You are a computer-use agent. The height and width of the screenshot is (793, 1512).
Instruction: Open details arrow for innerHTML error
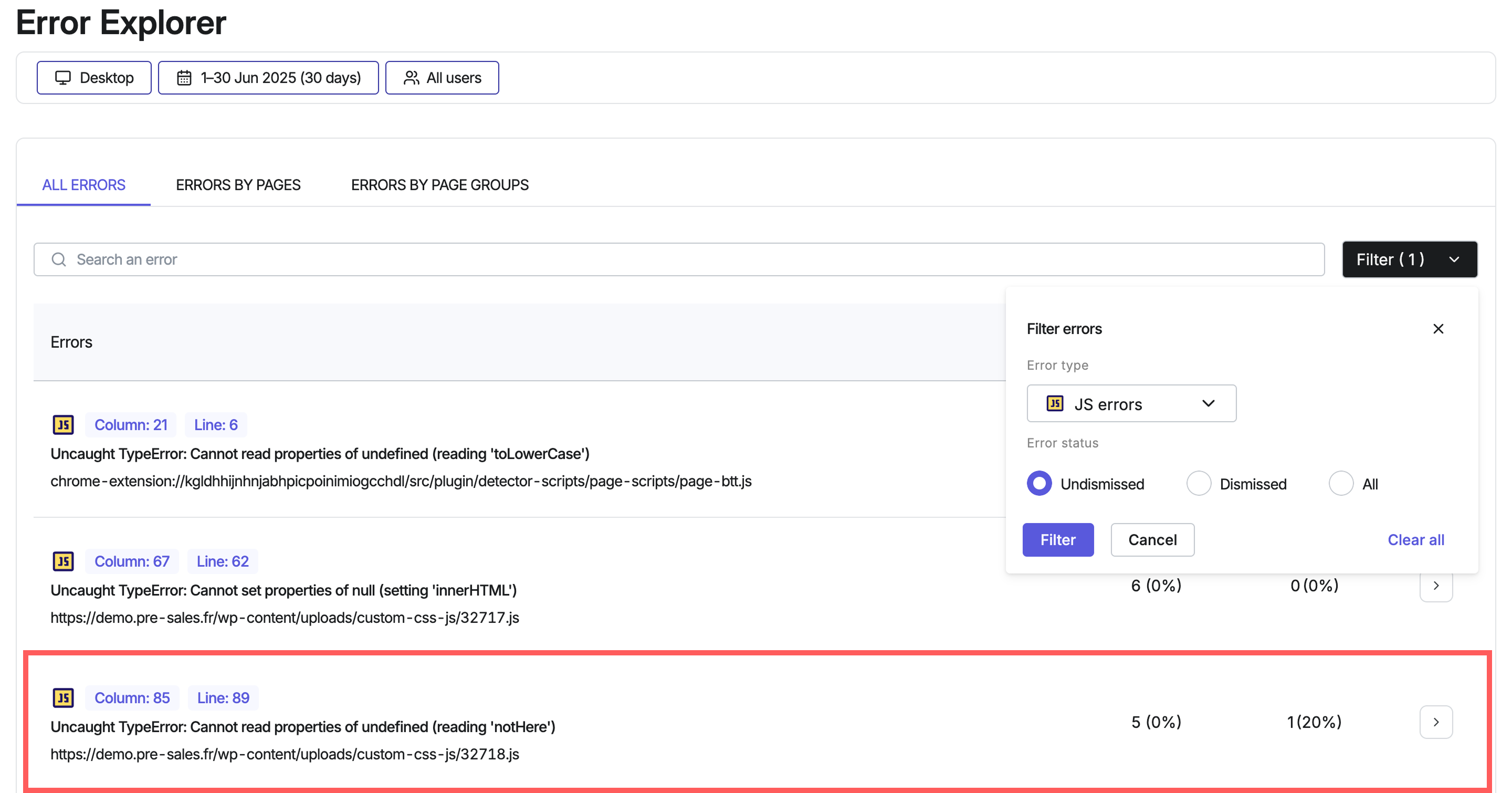1435,586
